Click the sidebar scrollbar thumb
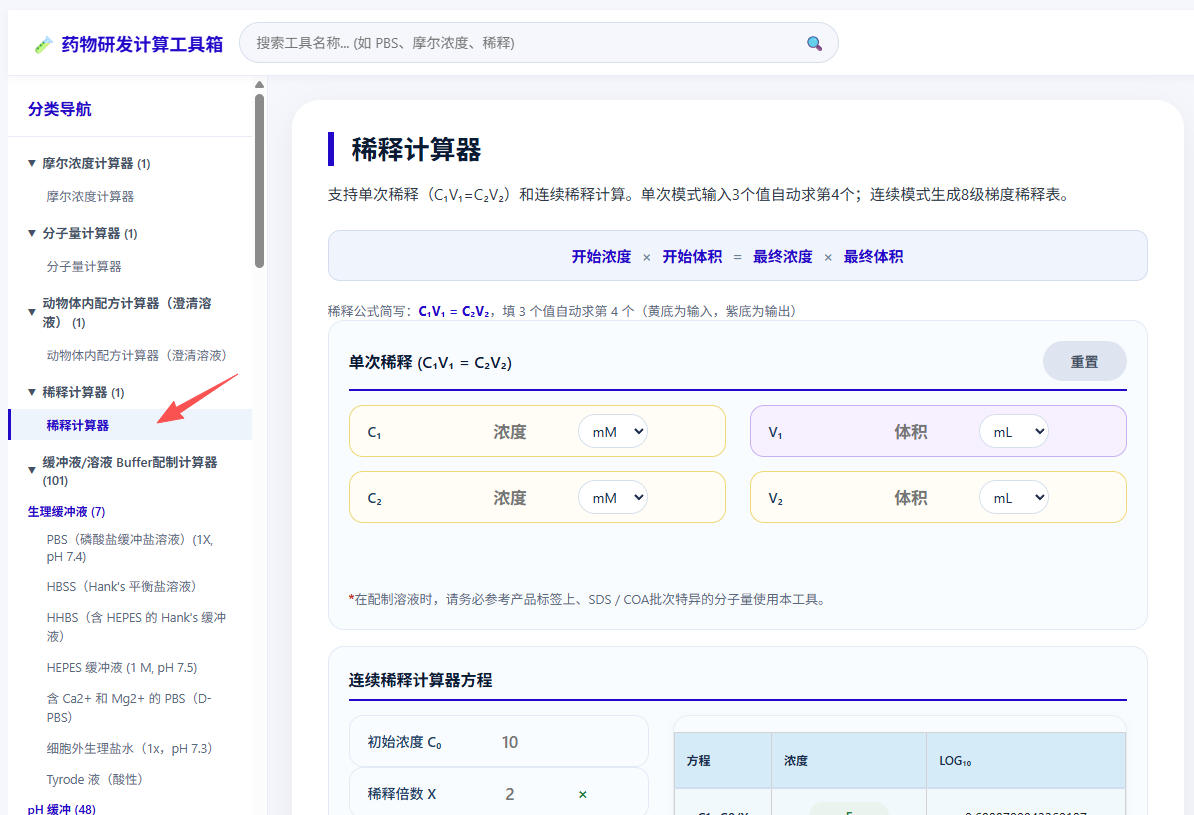 pyautogui.click(x=260, y=181)
